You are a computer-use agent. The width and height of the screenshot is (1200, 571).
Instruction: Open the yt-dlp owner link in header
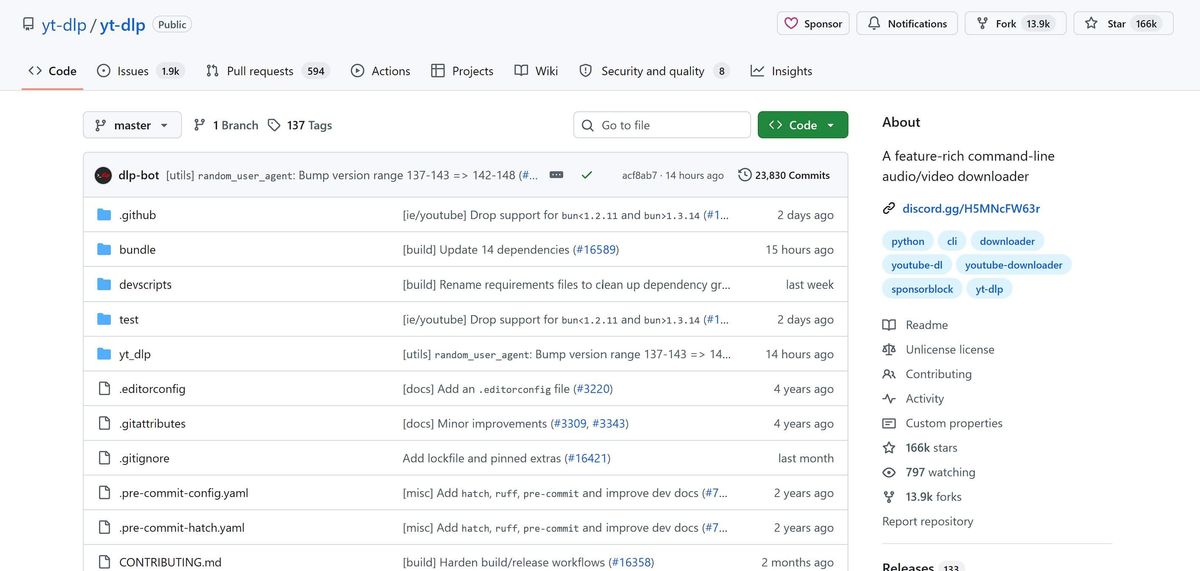pos(64,24)
